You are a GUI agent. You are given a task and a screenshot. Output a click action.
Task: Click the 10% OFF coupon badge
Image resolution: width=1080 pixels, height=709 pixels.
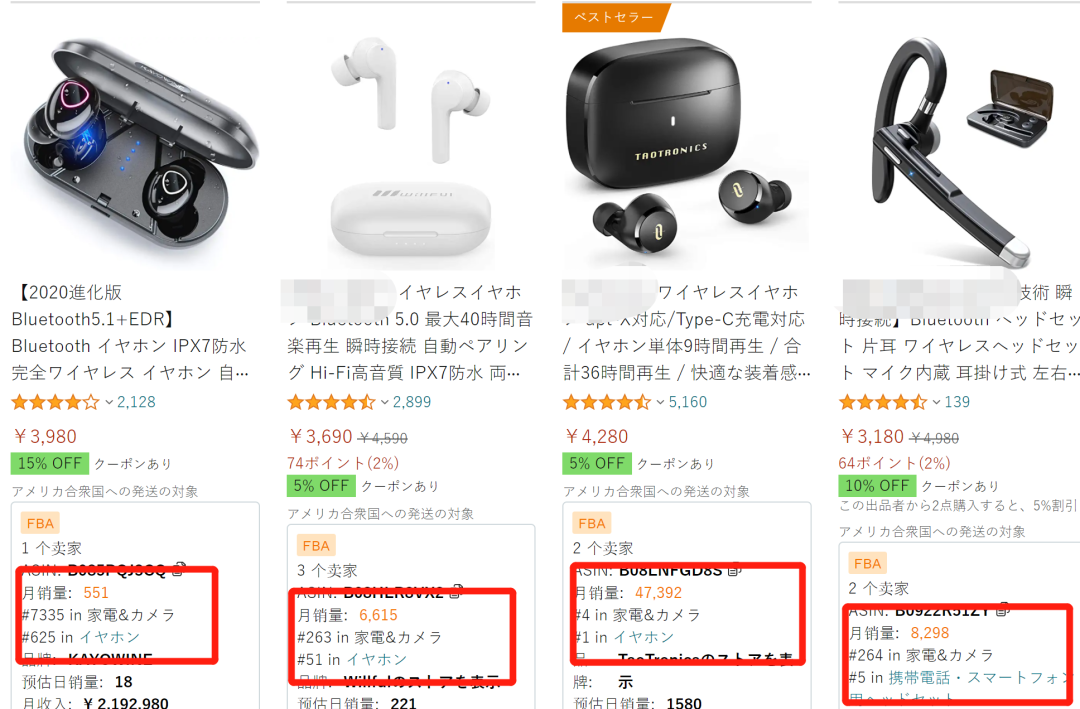tap(877, 486)
